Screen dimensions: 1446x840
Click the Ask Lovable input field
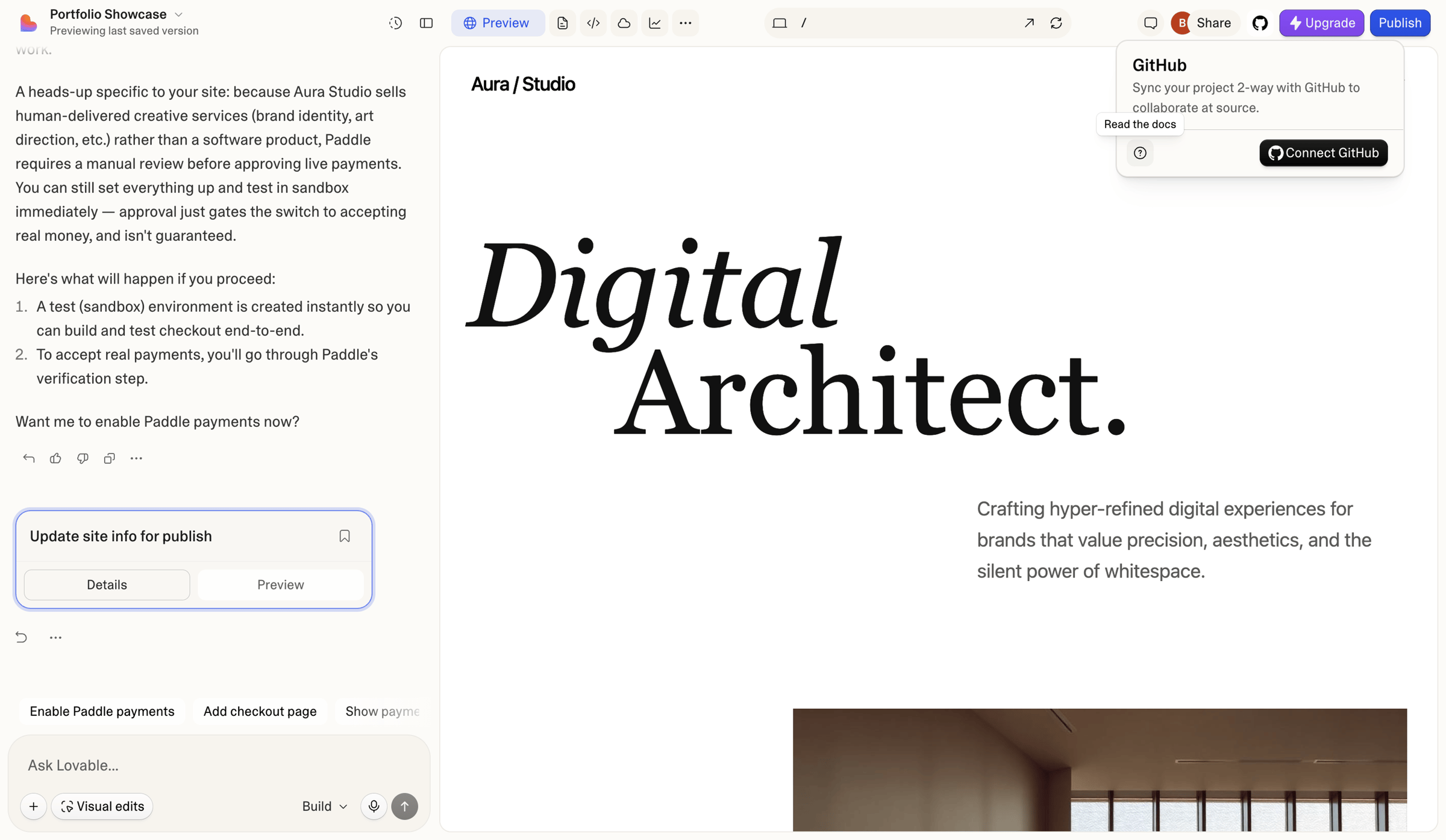[x=219, y=765]
